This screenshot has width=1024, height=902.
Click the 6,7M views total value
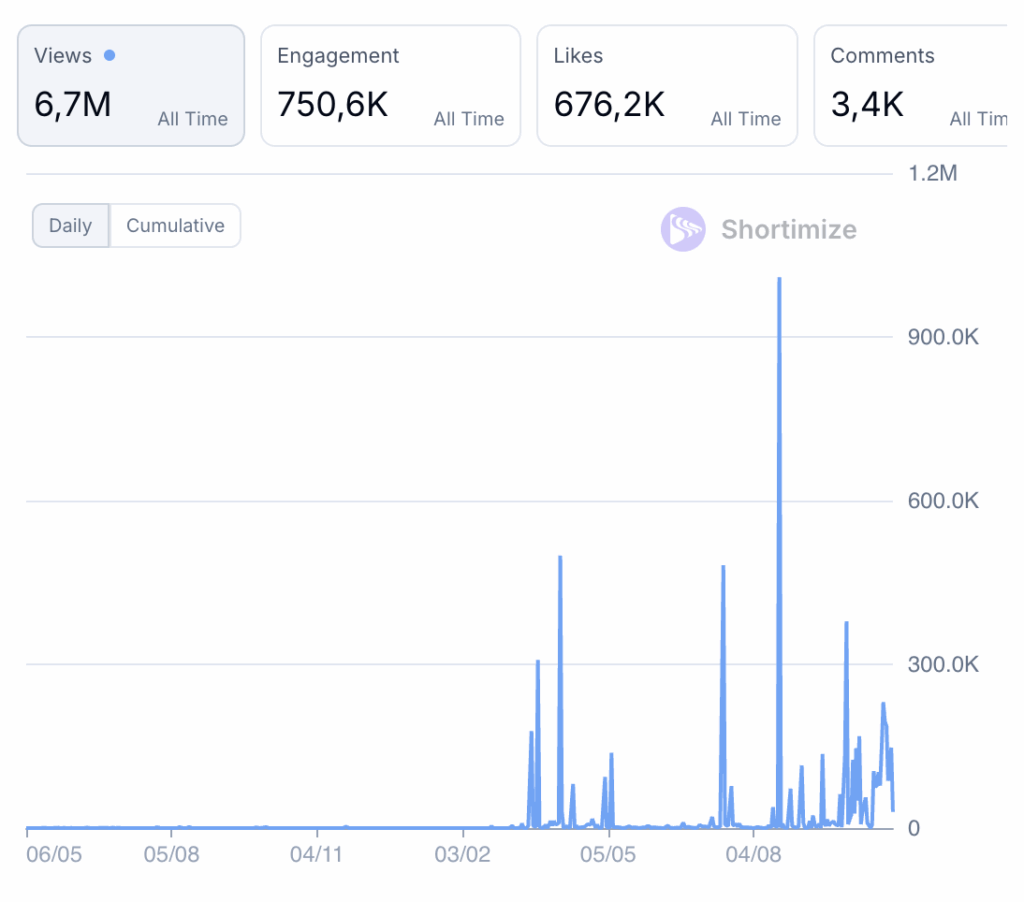[x=73, y=104]
